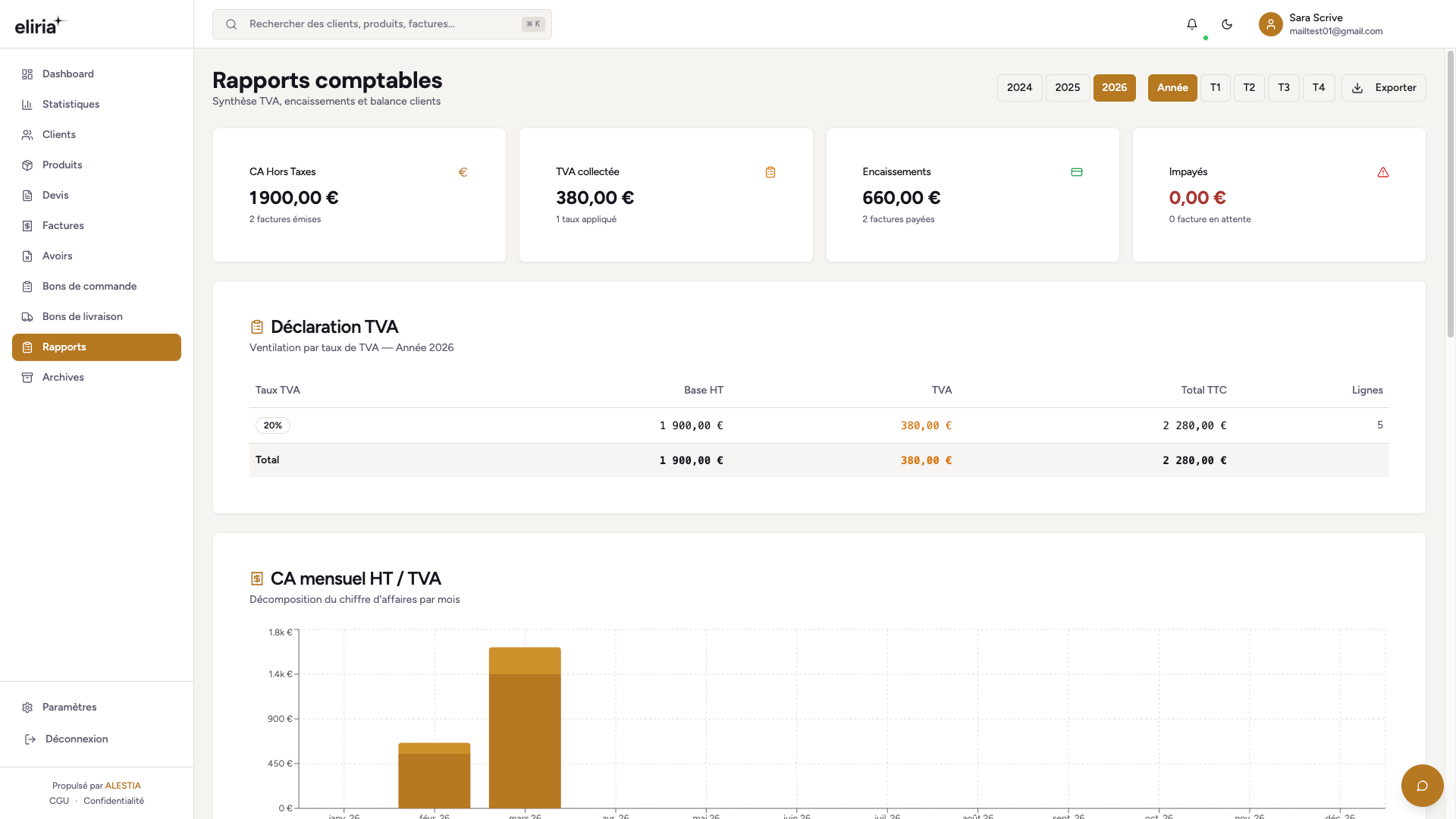Focus the client and invoice search field
The width and height of the screenshot is (1456, 819).
click(383, 24)
